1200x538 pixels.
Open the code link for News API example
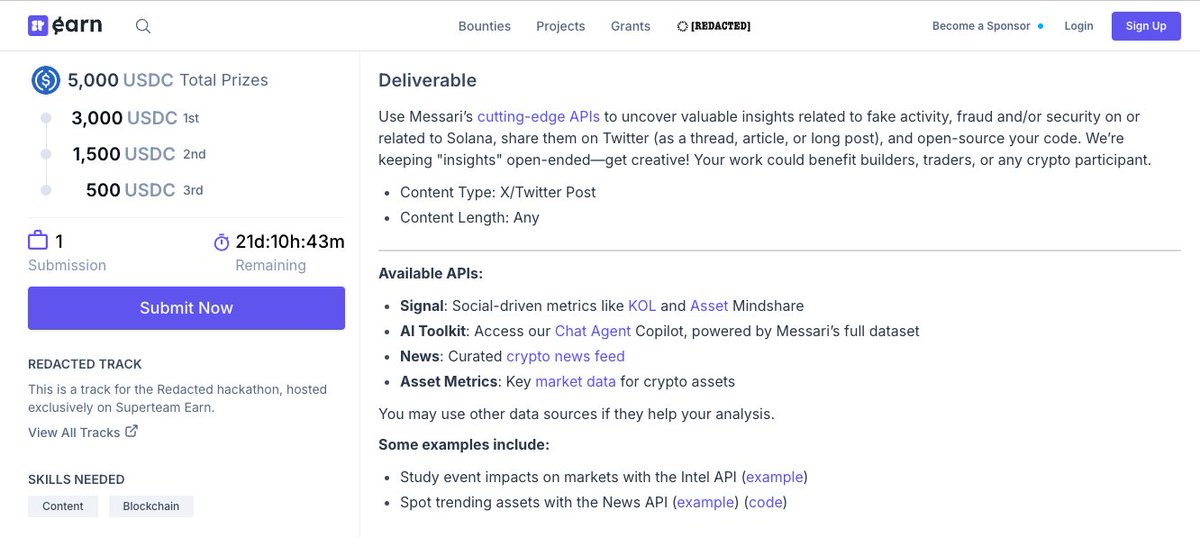765,502
